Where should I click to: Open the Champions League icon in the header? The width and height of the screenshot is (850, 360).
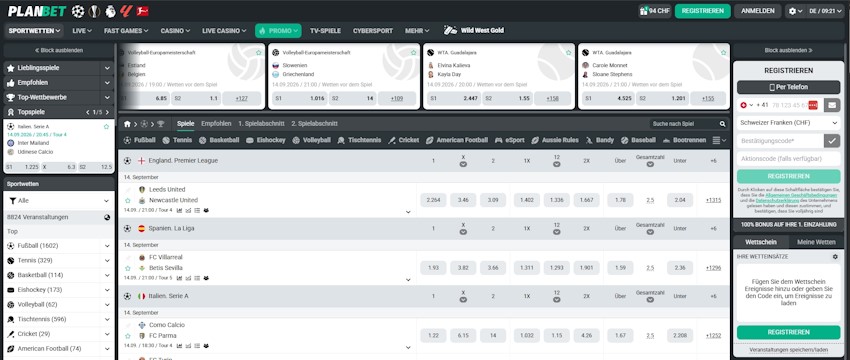click(78, 11)
